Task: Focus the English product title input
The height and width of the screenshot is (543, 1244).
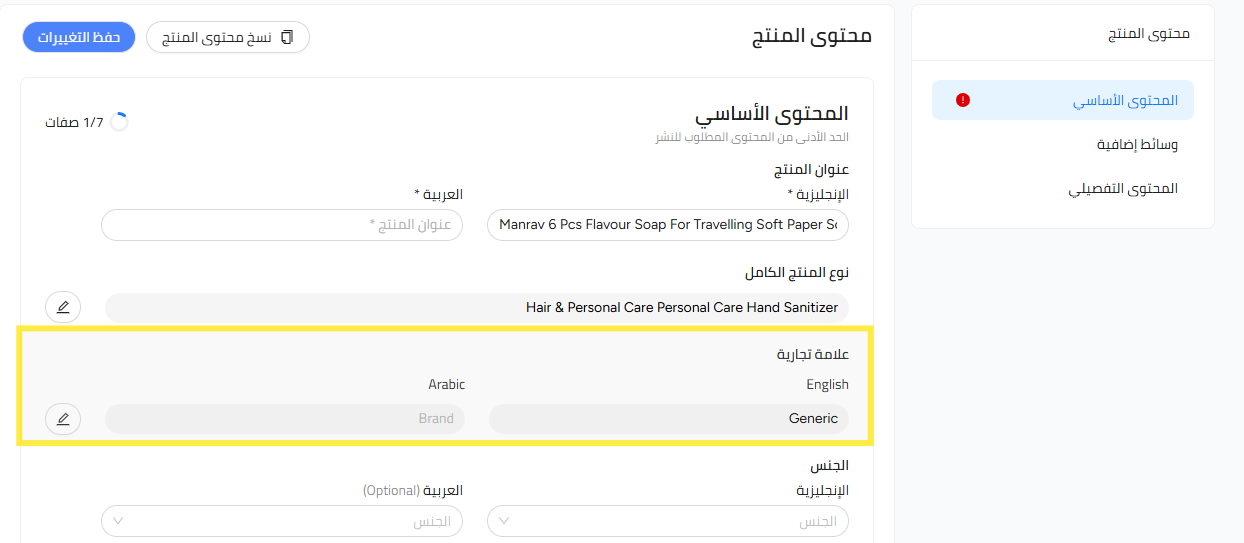Action: pyautogui.click(x=668, y=225)
